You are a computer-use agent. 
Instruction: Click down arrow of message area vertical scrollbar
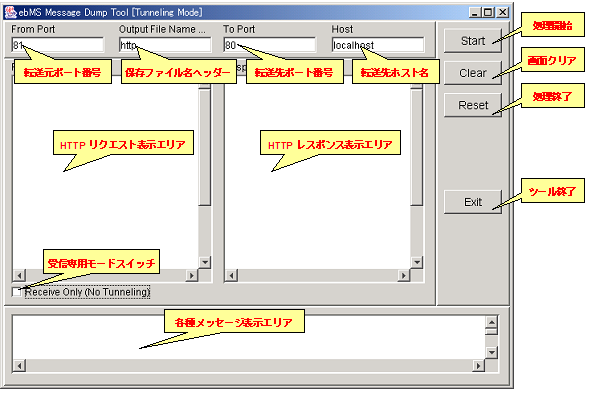(x=491, y=352)
